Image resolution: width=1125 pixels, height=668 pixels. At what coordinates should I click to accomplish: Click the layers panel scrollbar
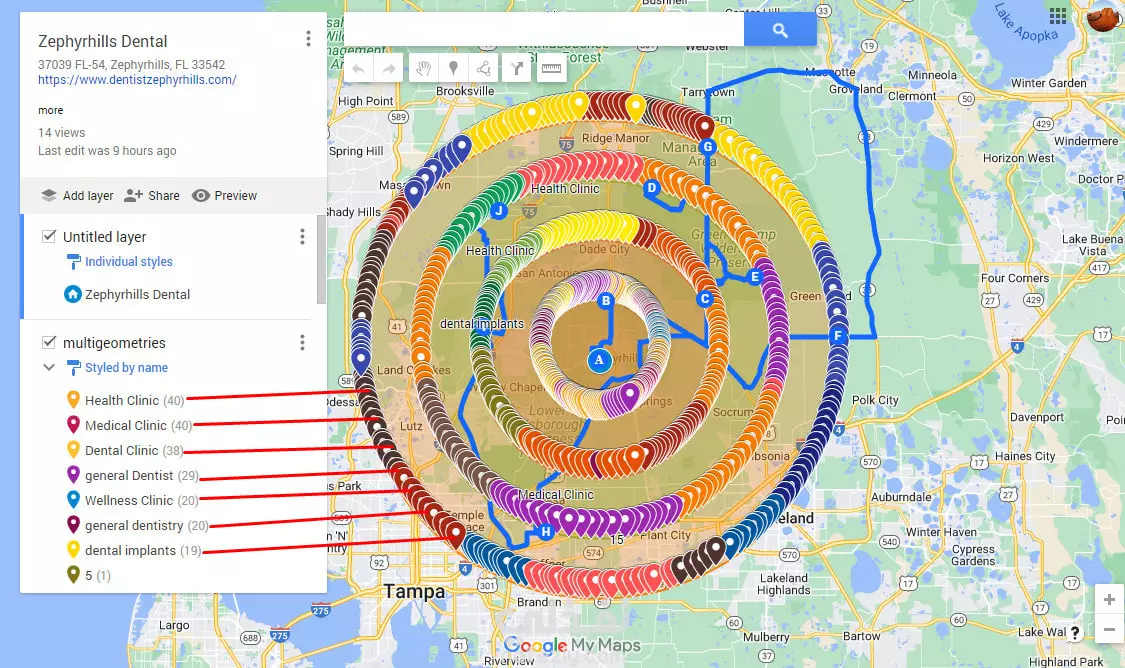click(321, 260)
